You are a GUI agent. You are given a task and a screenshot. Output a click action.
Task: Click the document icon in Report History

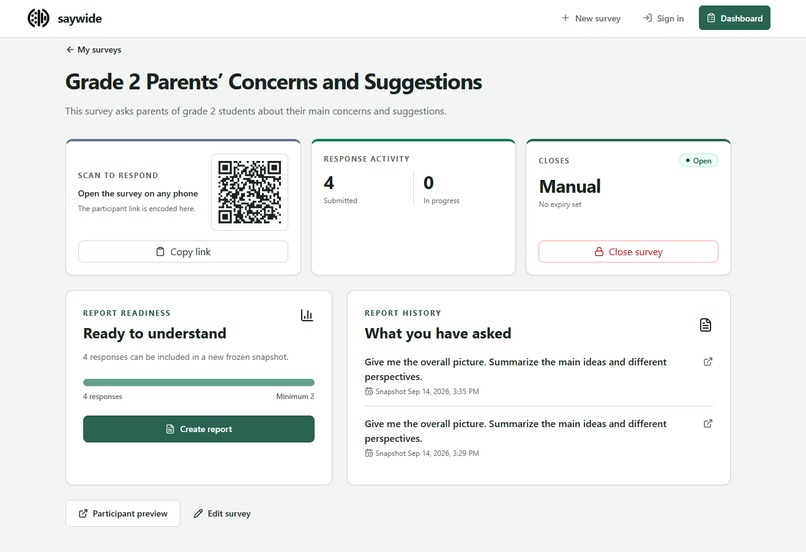705,325
